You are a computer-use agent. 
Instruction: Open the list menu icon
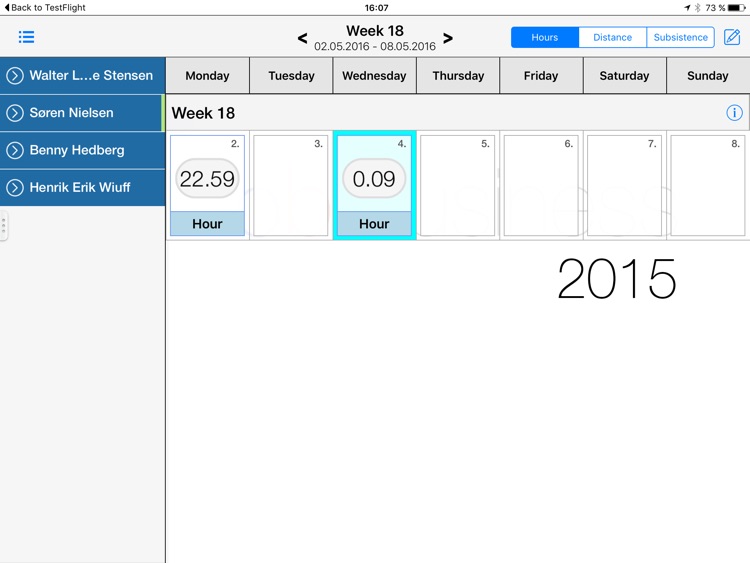(x=26, y=37)
